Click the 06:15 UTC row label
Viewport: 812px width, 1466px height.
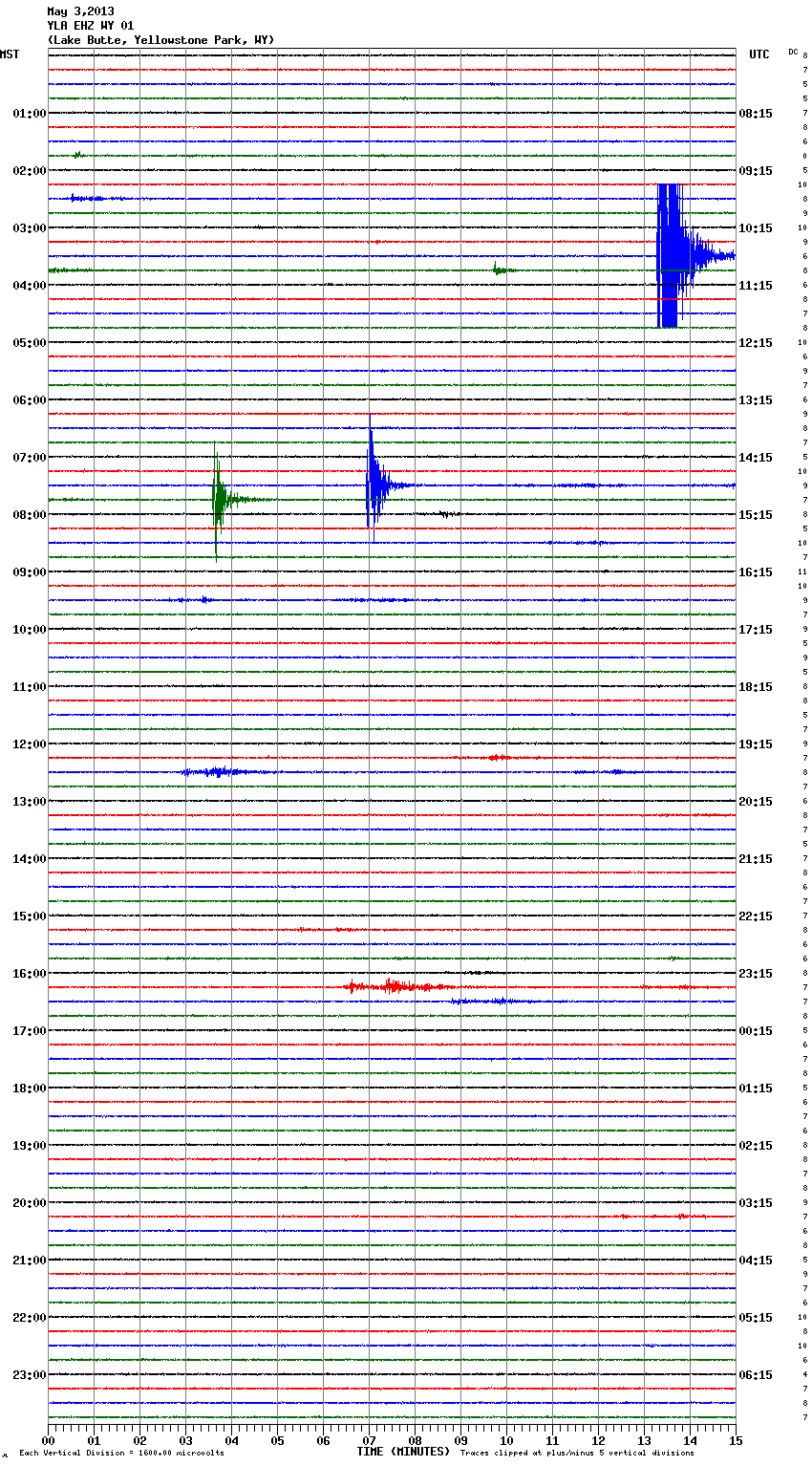pos(756,1375)
